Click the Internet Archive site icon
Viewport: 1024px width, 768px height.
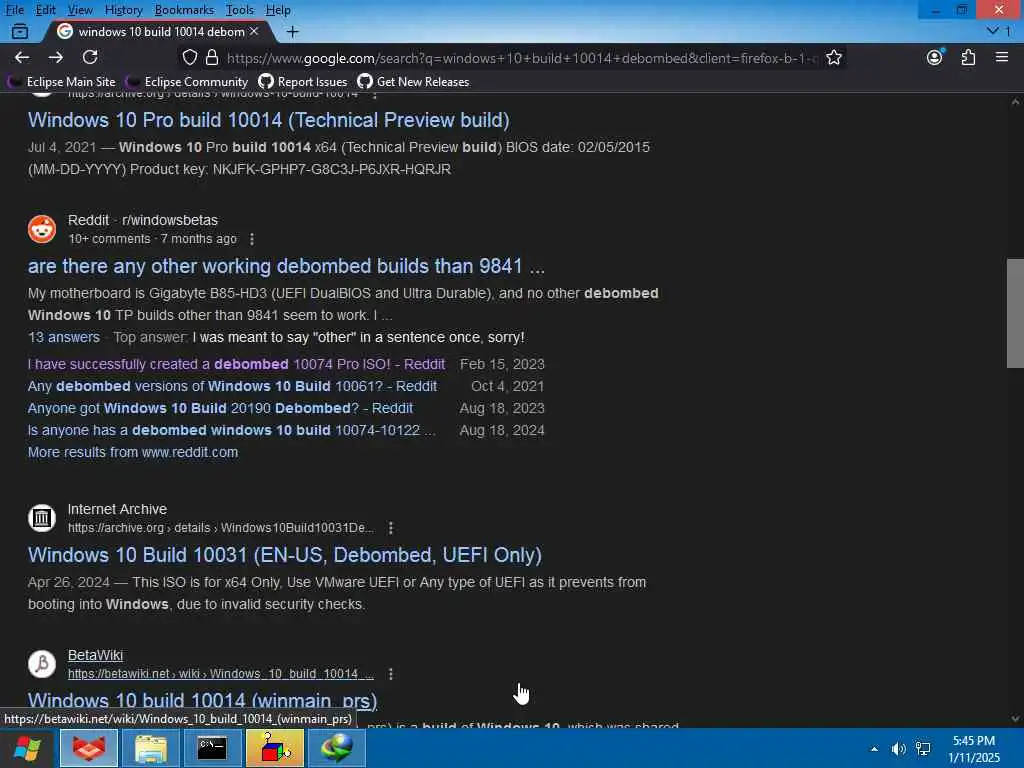click(42, 518)
